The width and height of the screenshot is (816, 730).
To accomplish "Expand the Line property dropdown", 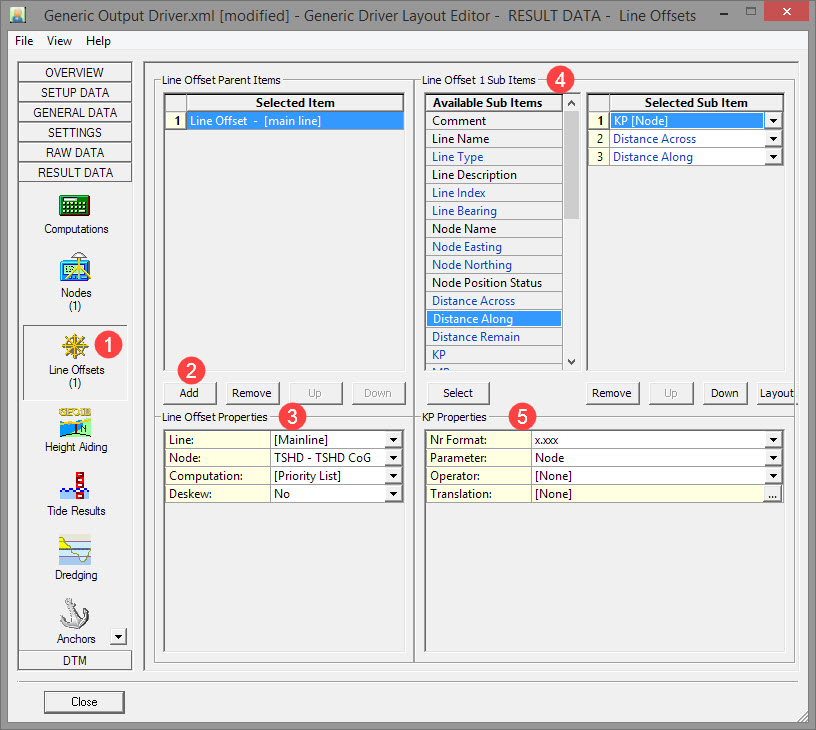I will (393, 440).
